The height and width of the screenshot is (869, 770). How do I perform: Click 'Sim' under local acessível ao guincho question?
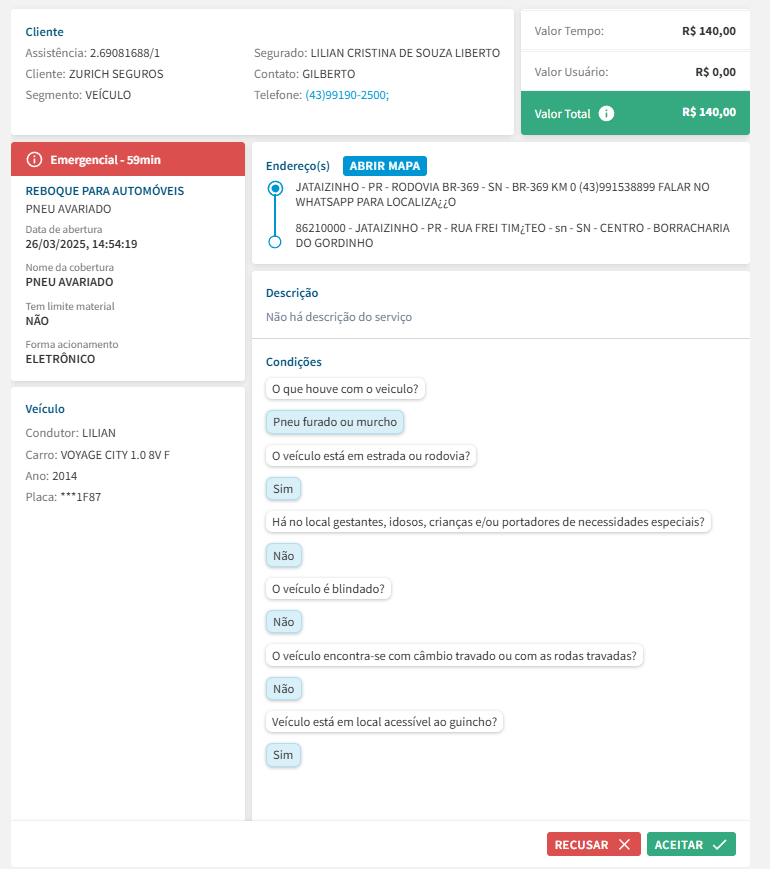point(283,755)
